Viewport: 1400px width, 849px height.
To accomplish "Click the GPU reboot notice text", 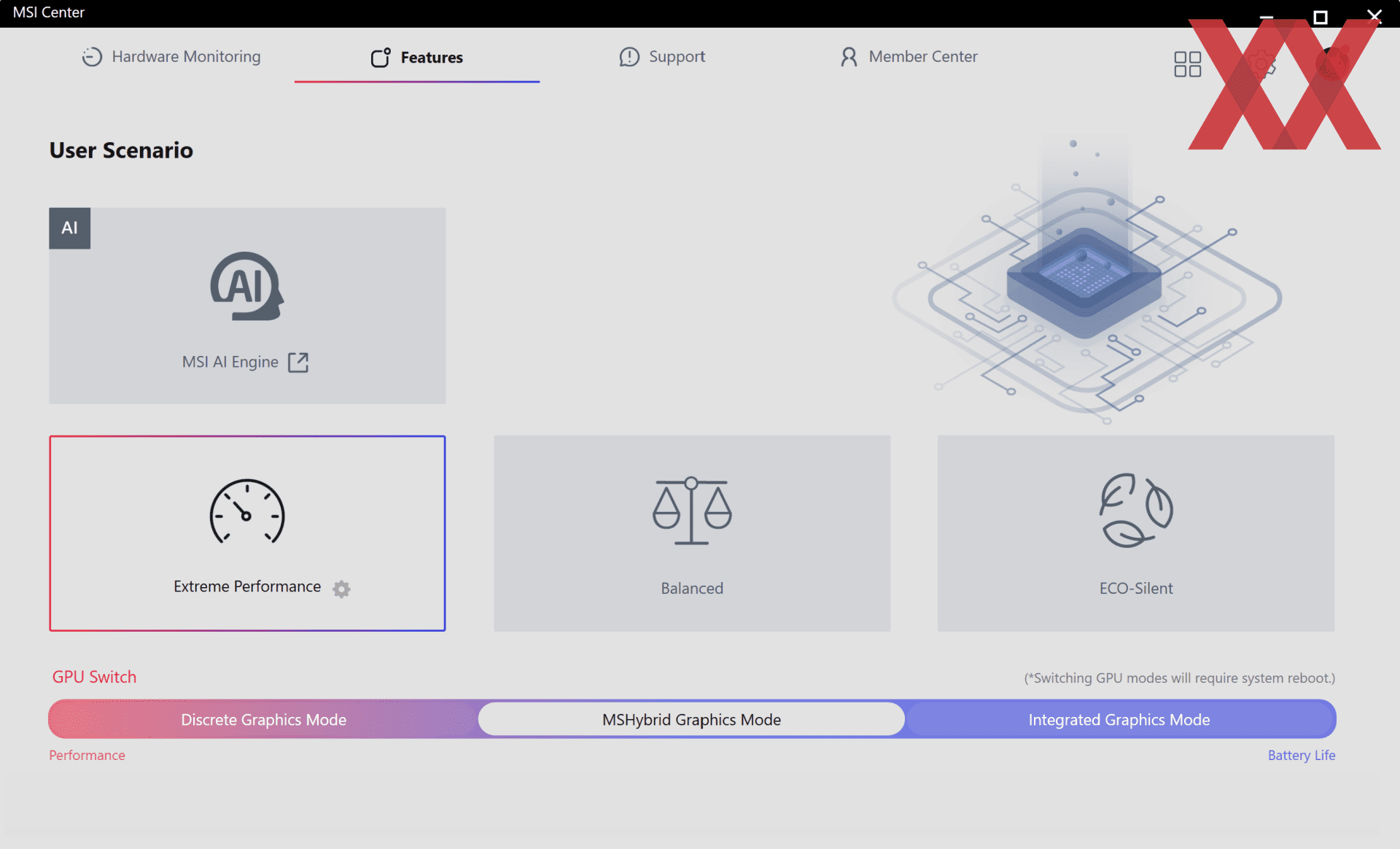I will (1179, 678).
